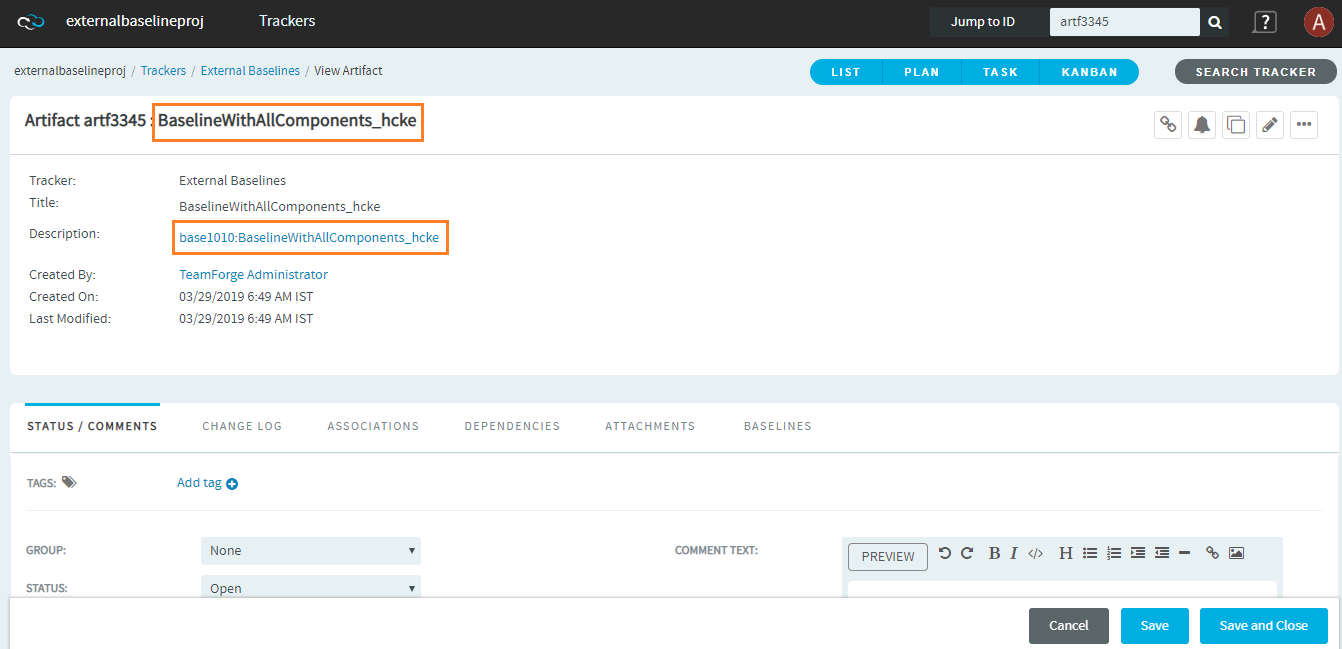Image resolution: width=1342 pixels, height=649 pixels.
Task: Click the externalbaselineproj breadcrumb text
Action: tap(70, 71)
